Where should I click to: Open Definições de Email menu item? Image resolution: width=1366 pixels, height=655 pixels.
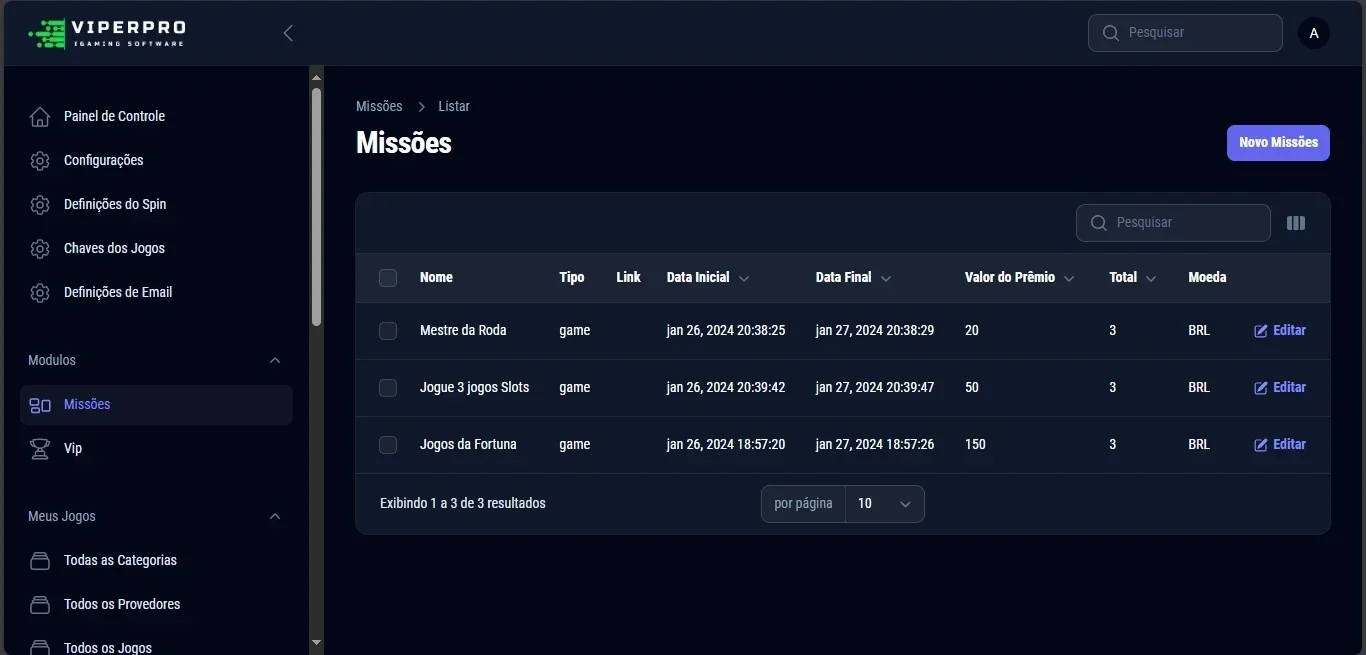pyautogui.click(x=156, y=292)
